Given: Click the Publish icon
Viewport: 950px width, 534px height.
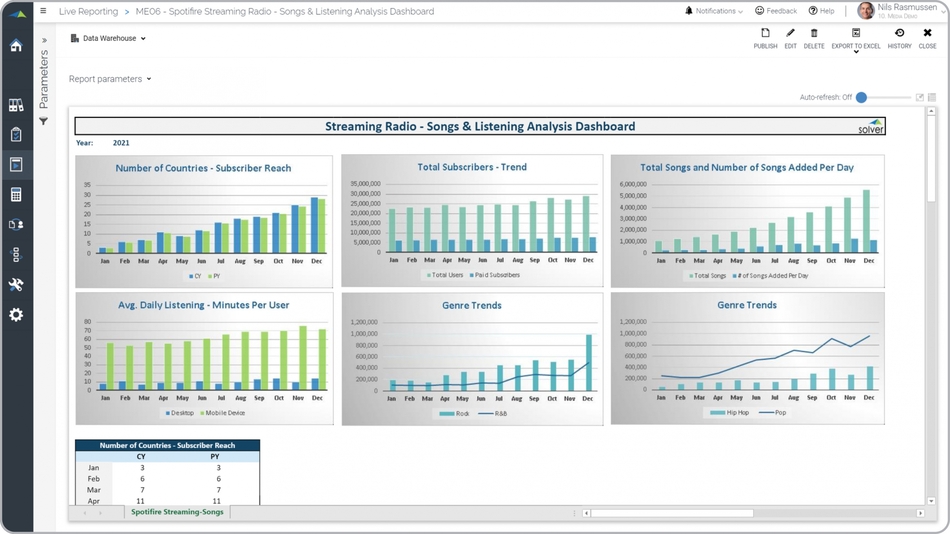Looking at the screenshot, I should 765,38.
